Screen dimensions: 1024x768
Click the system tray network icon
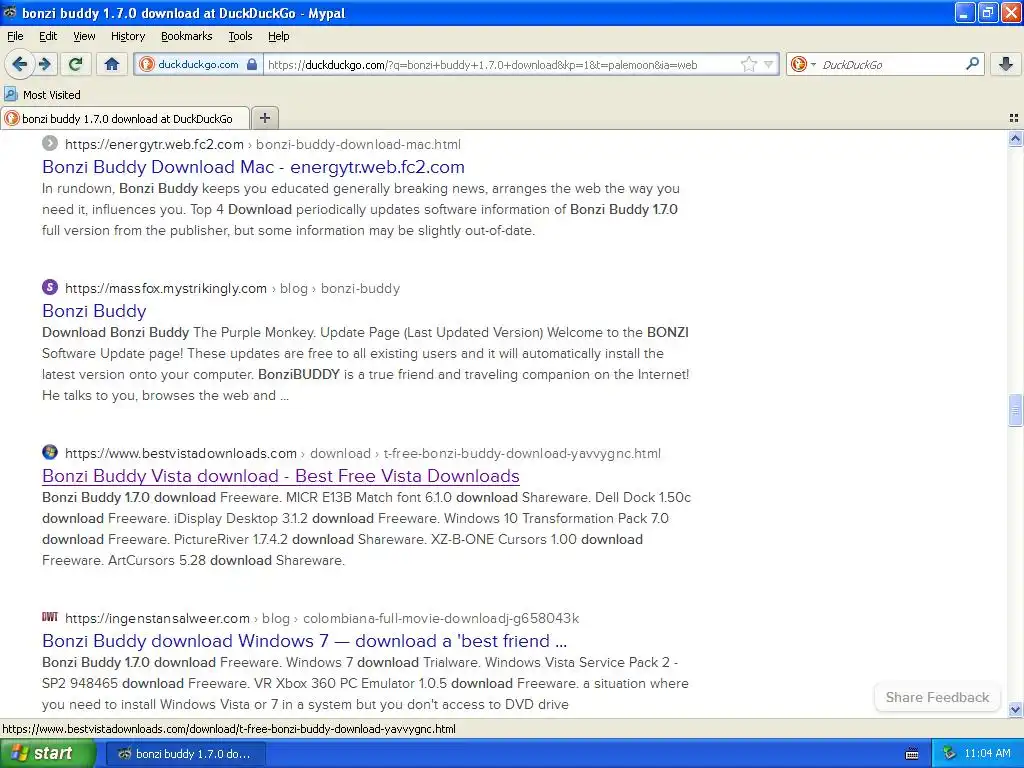(x=949, y=754)
